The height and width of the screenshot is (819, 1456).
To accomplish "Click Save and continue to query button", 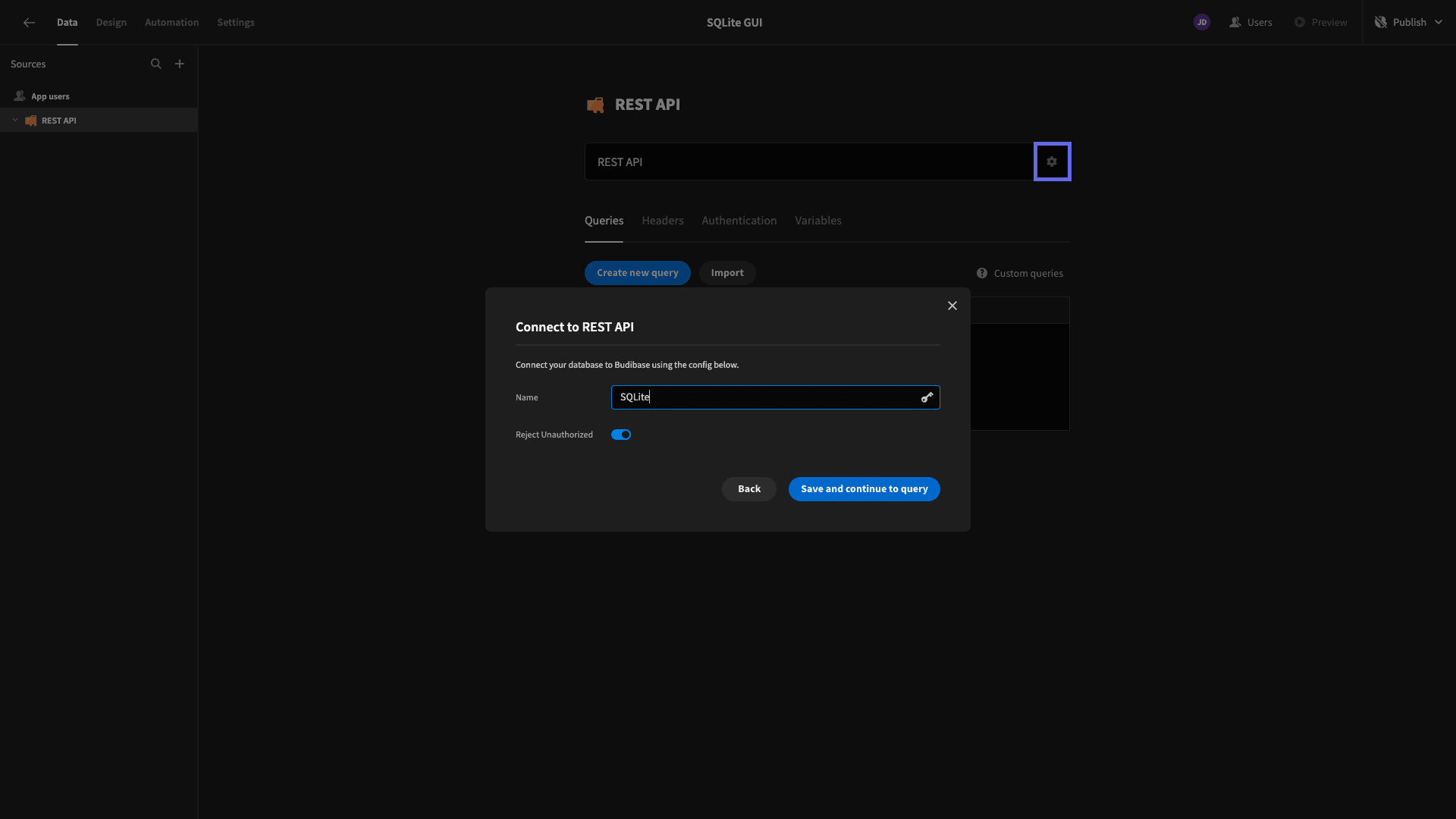I will 864,489.
